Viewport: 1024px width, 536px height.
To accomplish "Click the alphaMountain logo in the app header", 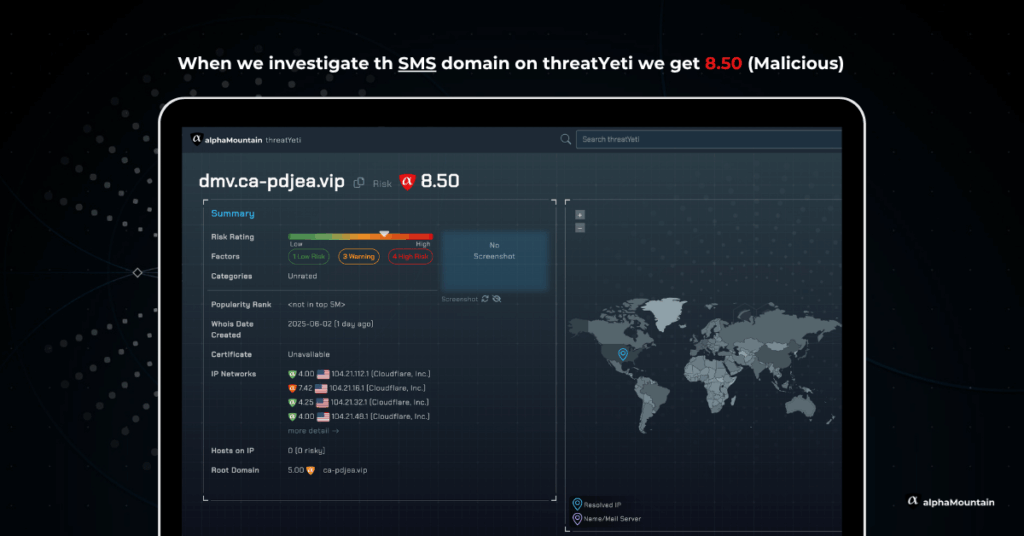I will point(227,140).
